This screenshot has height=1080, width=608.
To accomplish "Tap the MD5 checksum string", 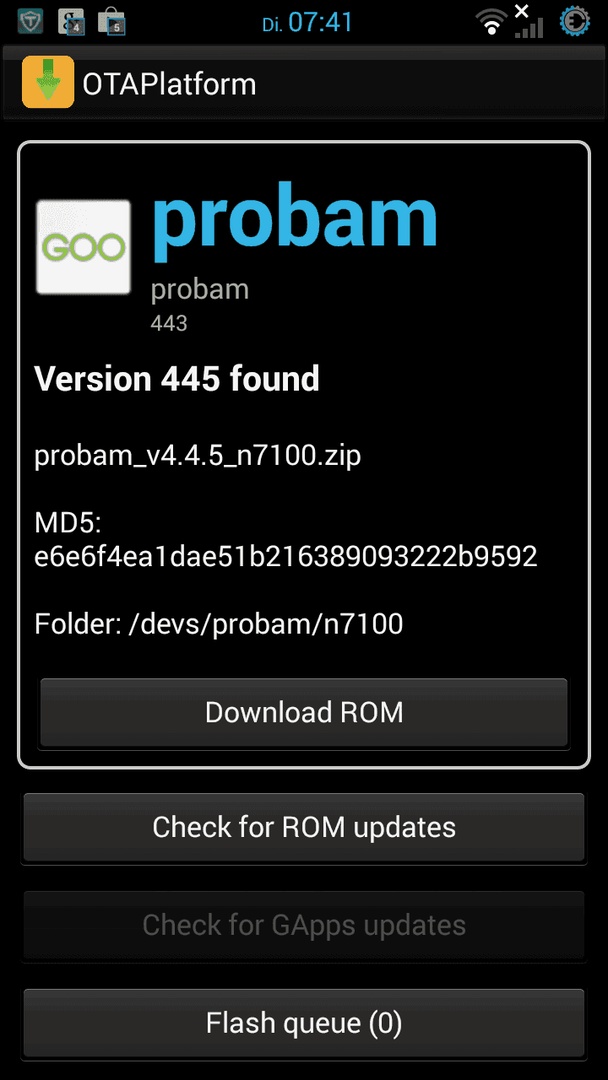I will click(x=285, y=556).
